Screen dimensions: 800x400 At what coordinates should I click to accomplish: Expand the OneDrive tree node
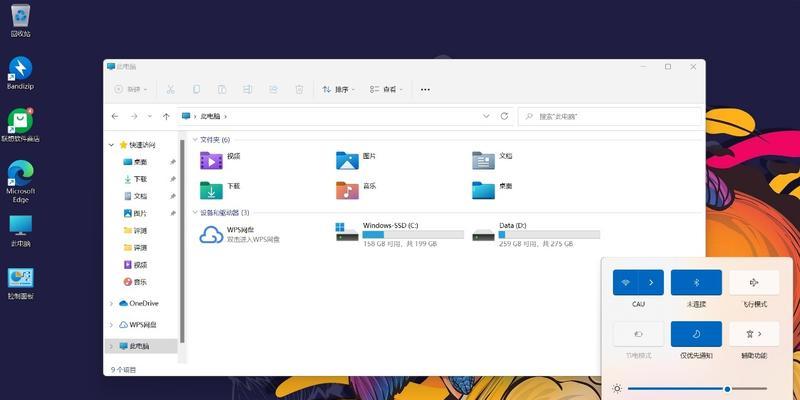[x=111, y=304]
